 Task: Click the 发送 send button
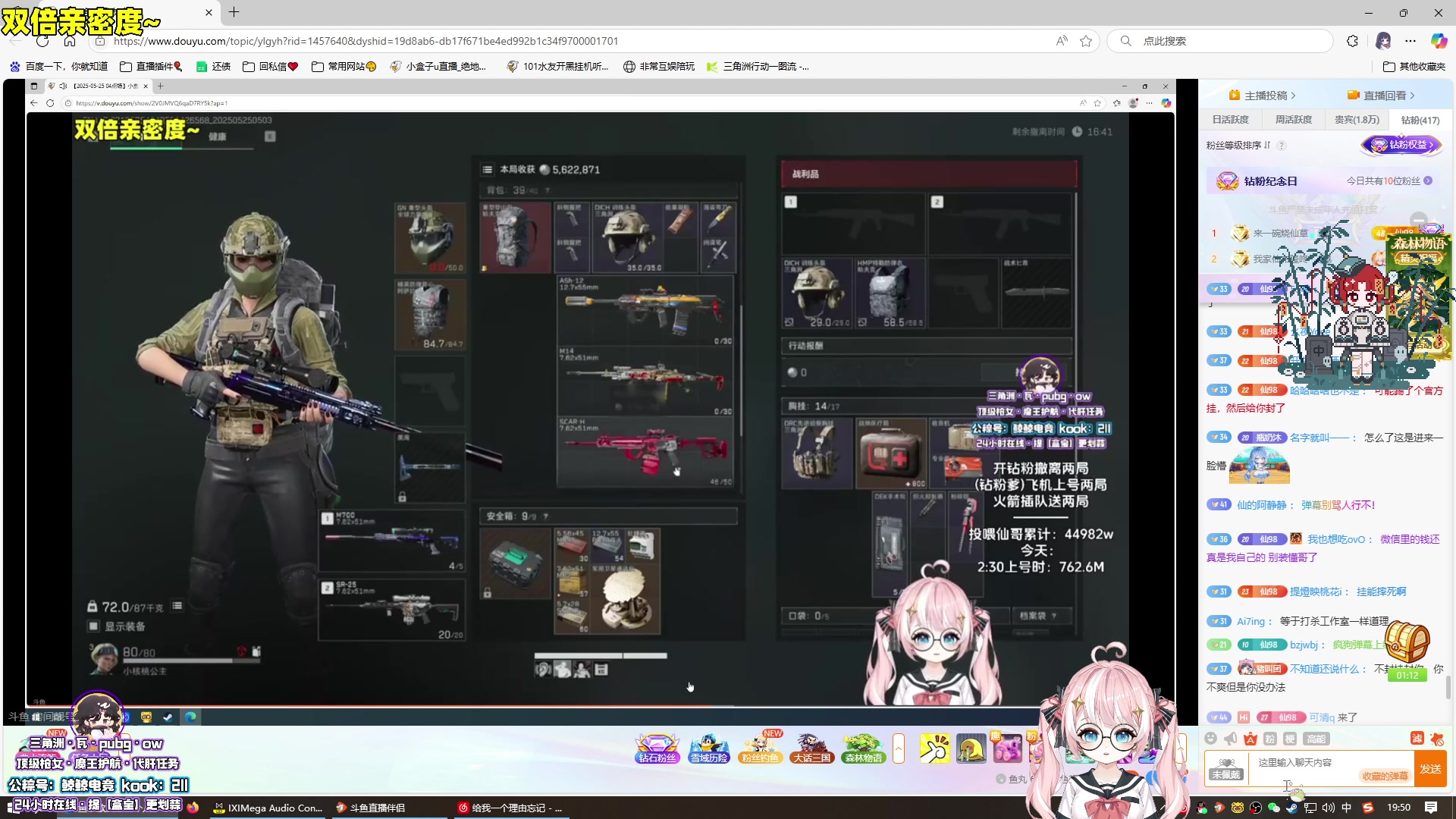pyautogui.click(x=1430, y=769)
